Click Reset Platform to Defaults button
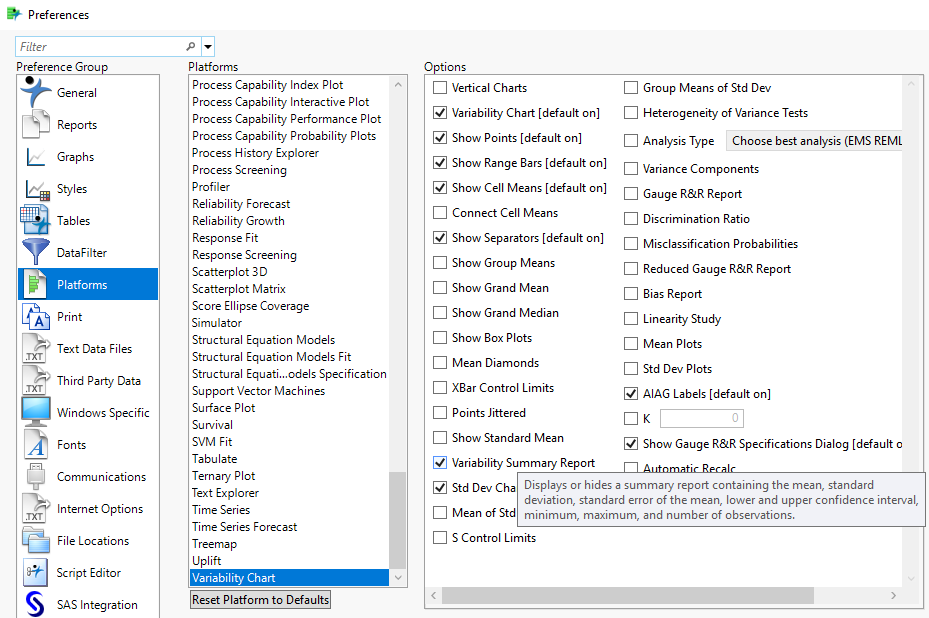The width and height of the screenshot is (929, 618). click(260, 600)
